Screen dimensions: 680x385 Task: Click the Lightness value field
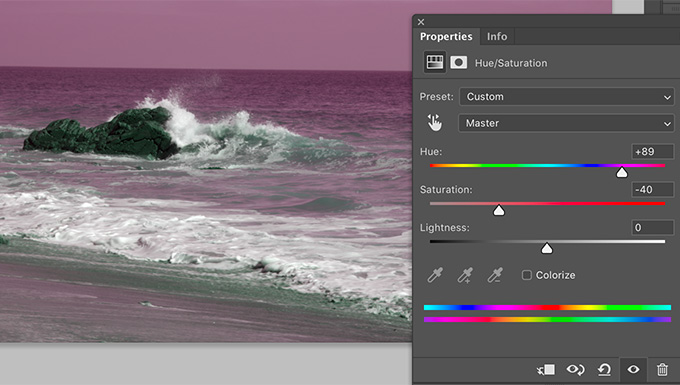coord(652,228)
